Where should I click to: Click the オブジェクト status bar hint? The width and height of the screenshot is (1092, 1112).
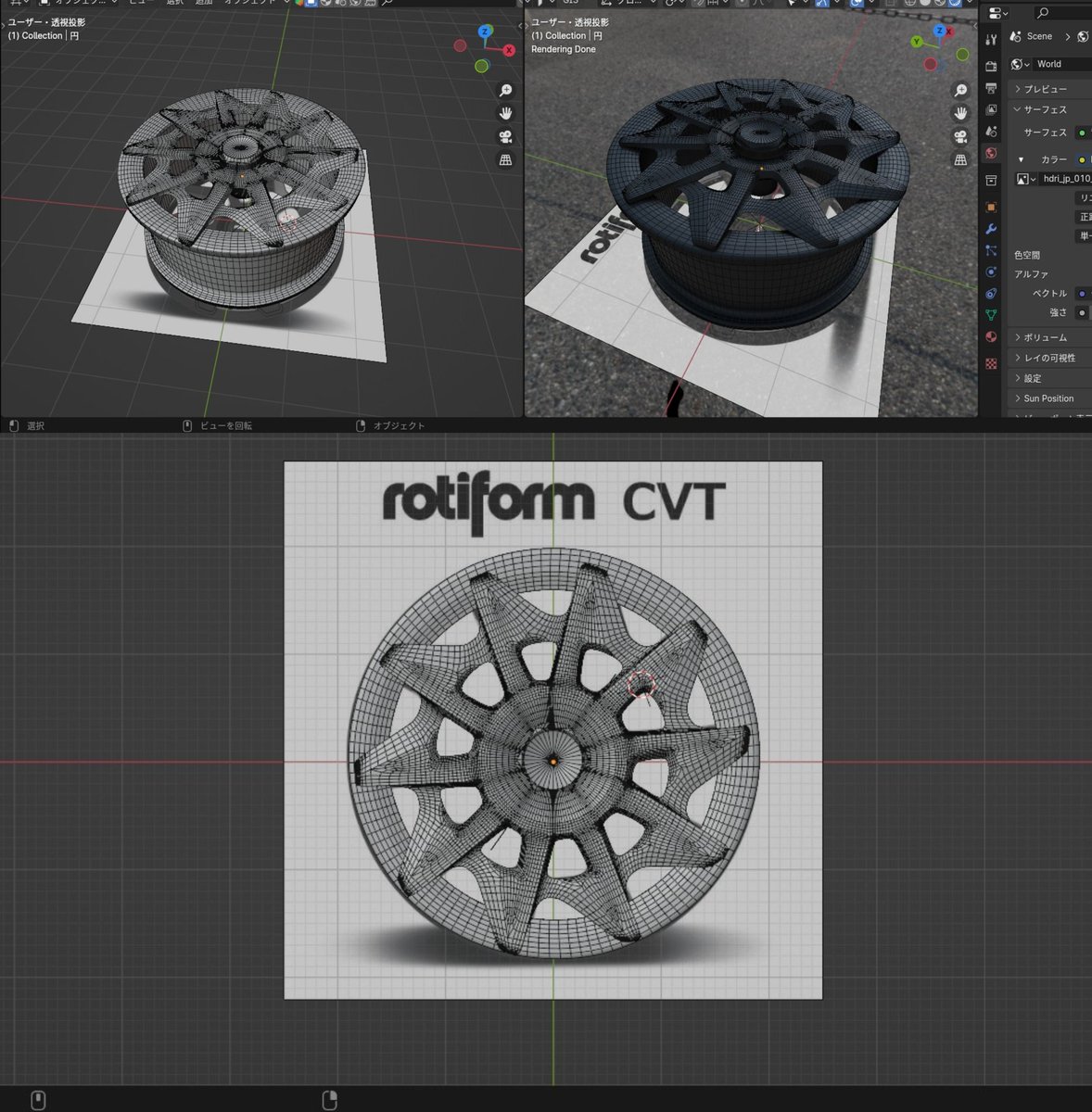point(400,426)
